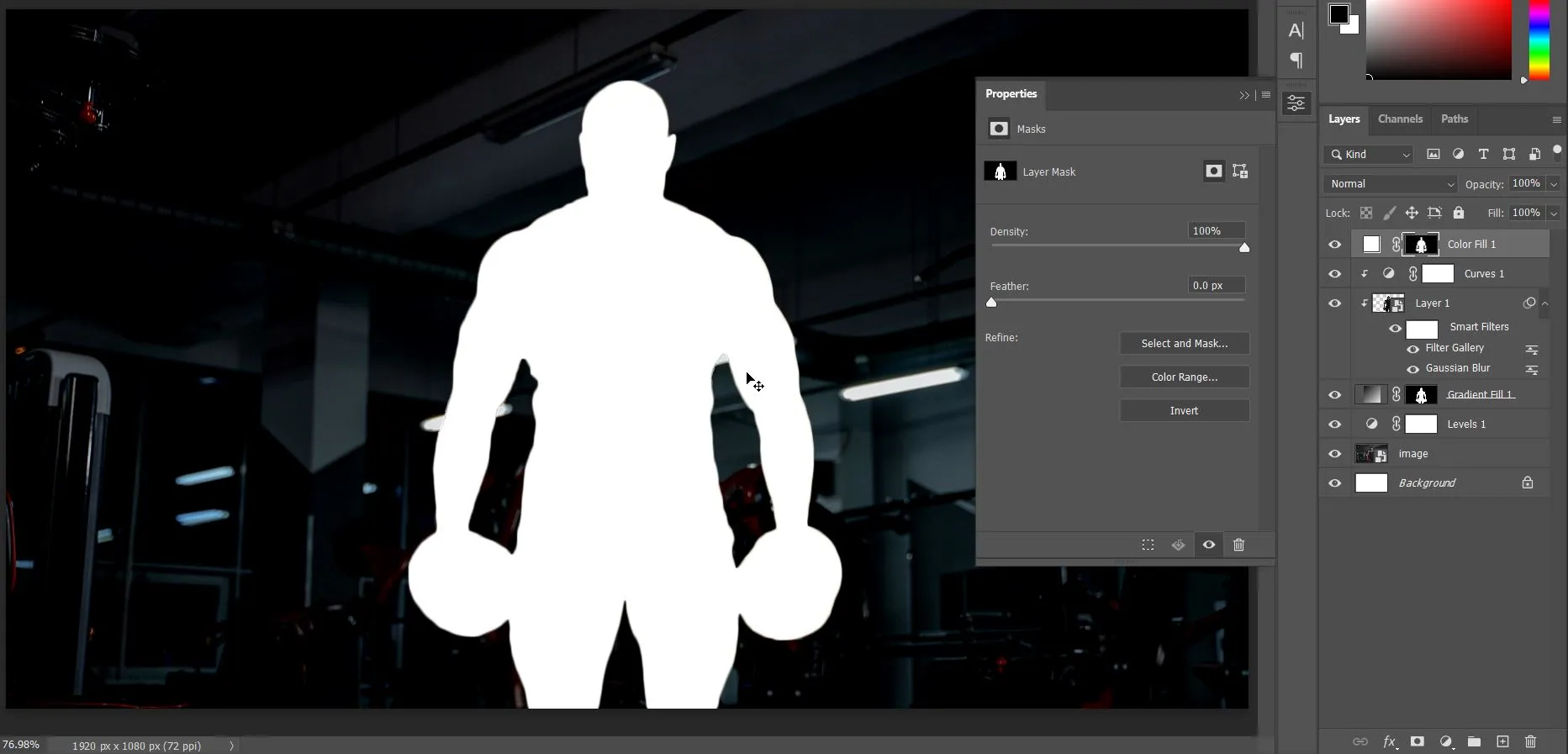The image size is (1568, 754).
Task: Load selection from mask icon
Action: click(x=1148, y=545)
